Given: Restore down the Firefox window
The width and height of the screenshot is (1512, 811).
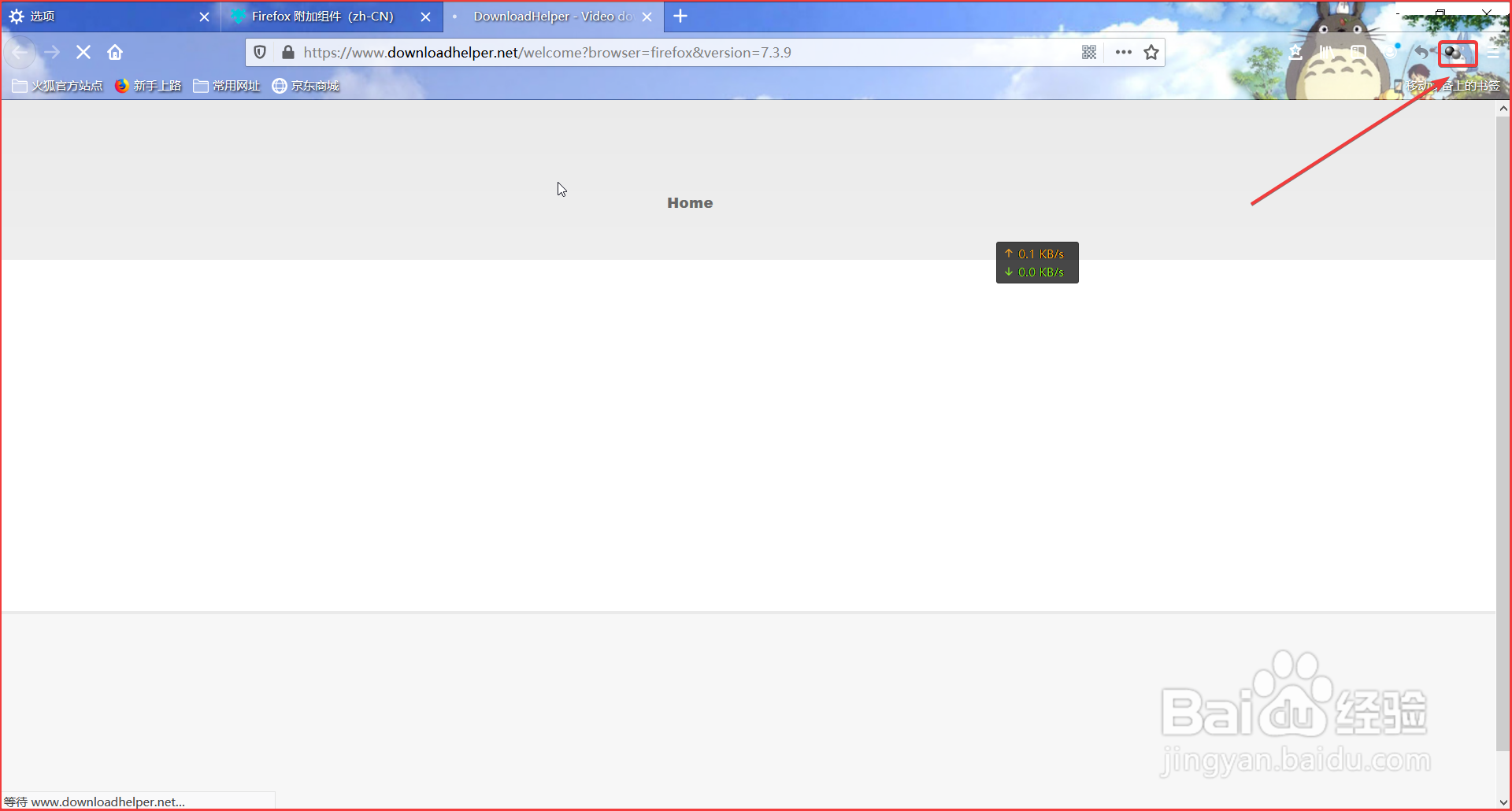Looking at the screenshot, I should [1440, 13].
